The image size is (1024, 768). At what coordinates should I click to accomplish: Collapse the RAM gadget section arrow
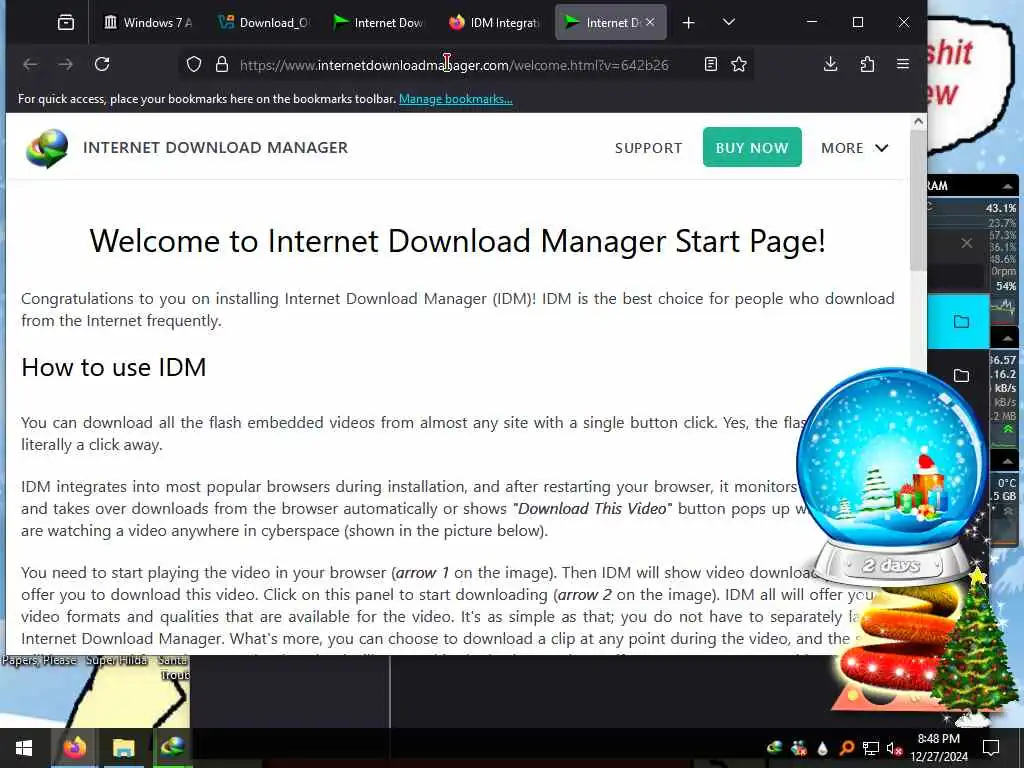point(1008,186)
